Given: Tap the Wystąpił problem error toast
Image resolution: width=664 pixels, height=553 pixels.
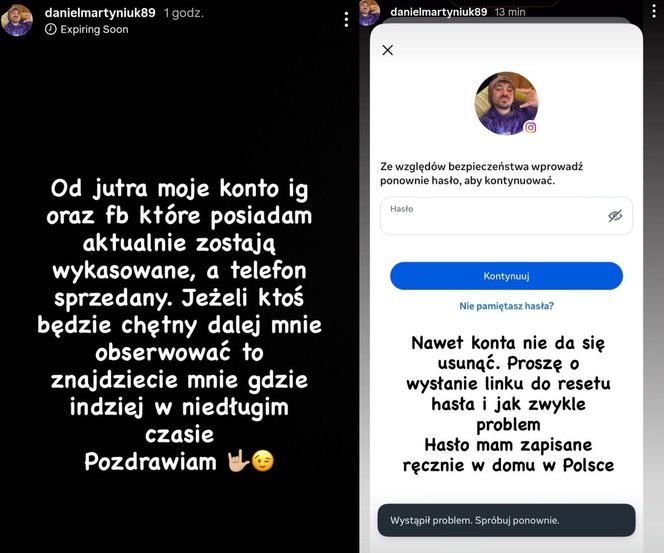Looking at the screenshot, I should point(506,520).
